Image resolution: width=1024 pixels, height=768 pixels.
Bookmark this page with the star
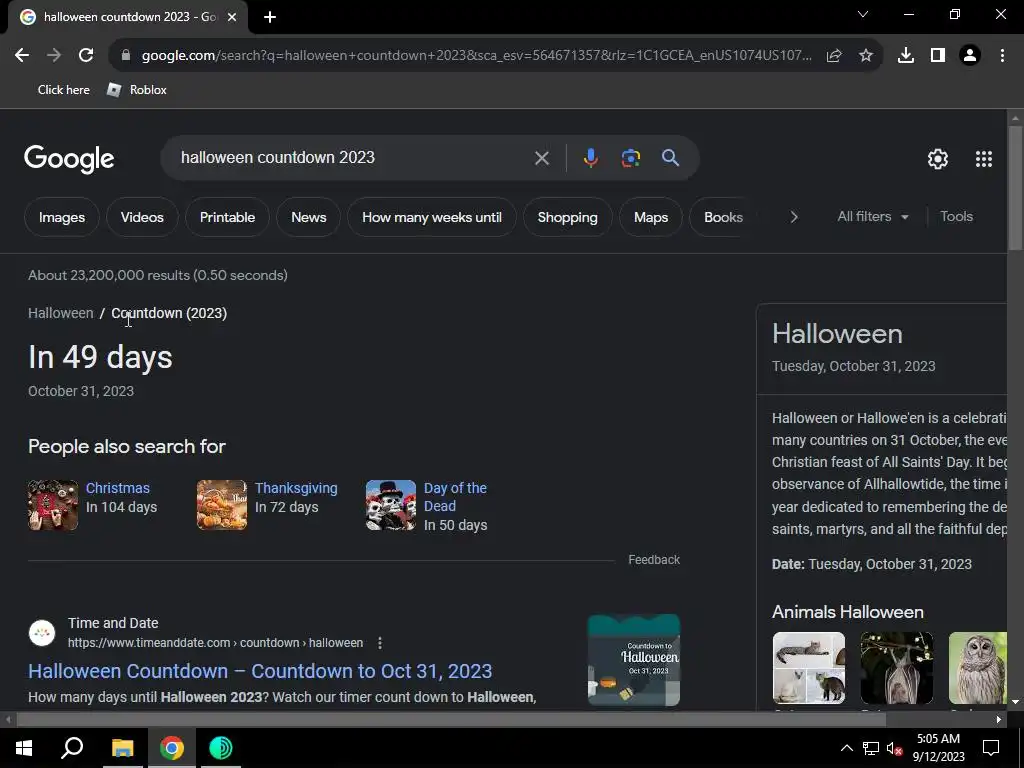click(866, 56)
